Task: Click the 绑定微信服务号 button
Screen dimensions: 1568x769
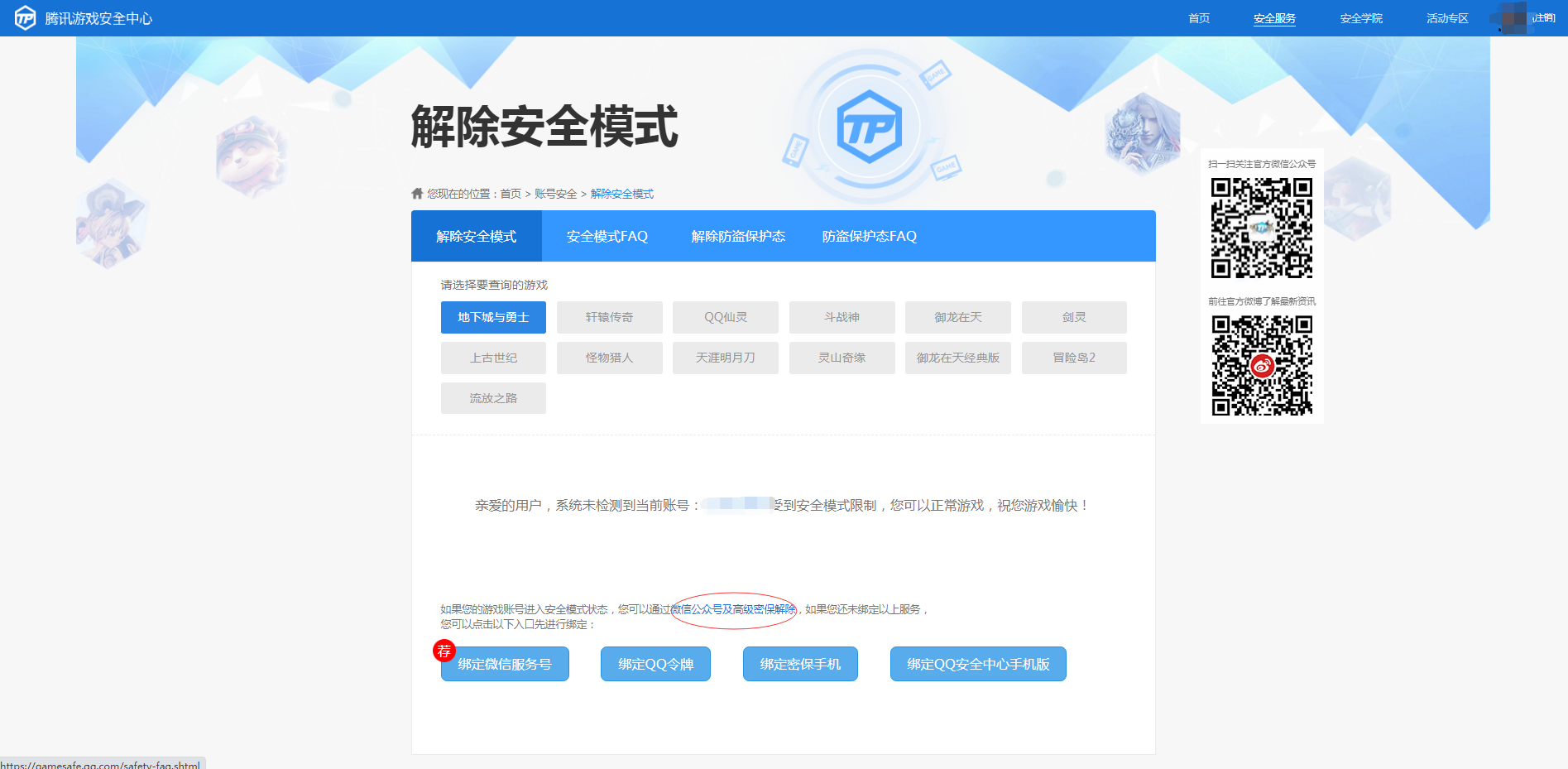Action: coord(505,664)
